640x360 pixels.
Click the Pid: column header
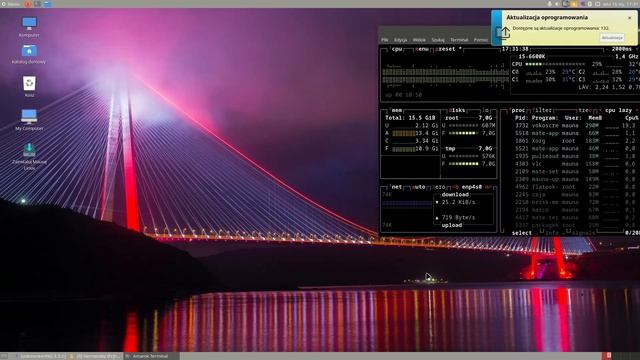tap(521, 118)
